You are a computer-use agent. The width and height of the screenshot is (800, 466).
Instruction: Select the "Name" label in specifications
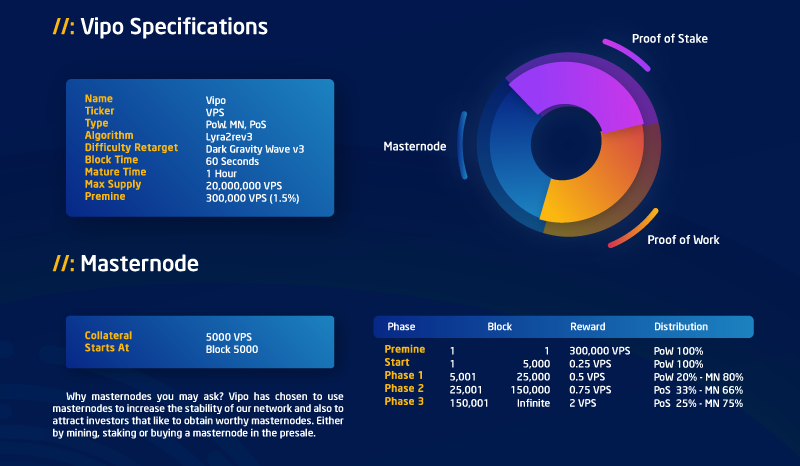[98, 99]
